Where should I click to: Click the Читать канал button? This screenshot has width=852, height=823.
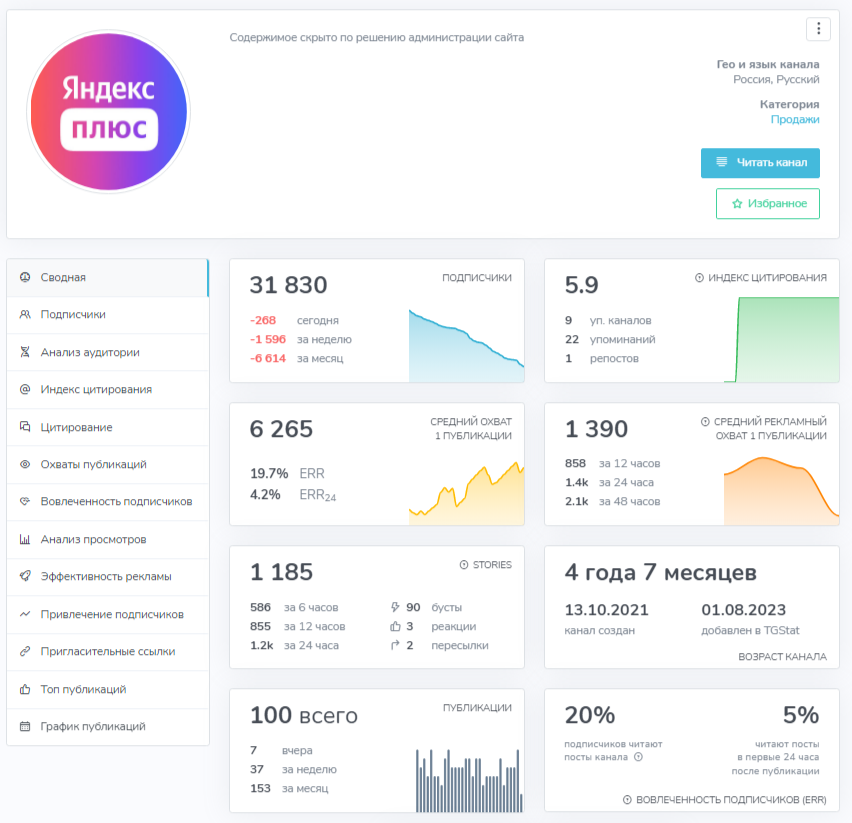760,162
